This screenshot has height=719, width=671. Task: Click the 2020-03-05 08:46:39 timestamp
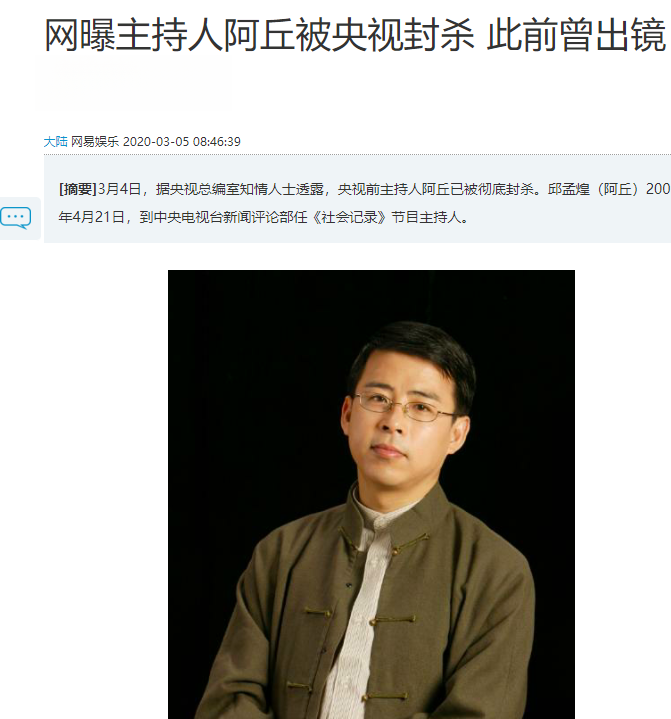(x=182, y=142)
